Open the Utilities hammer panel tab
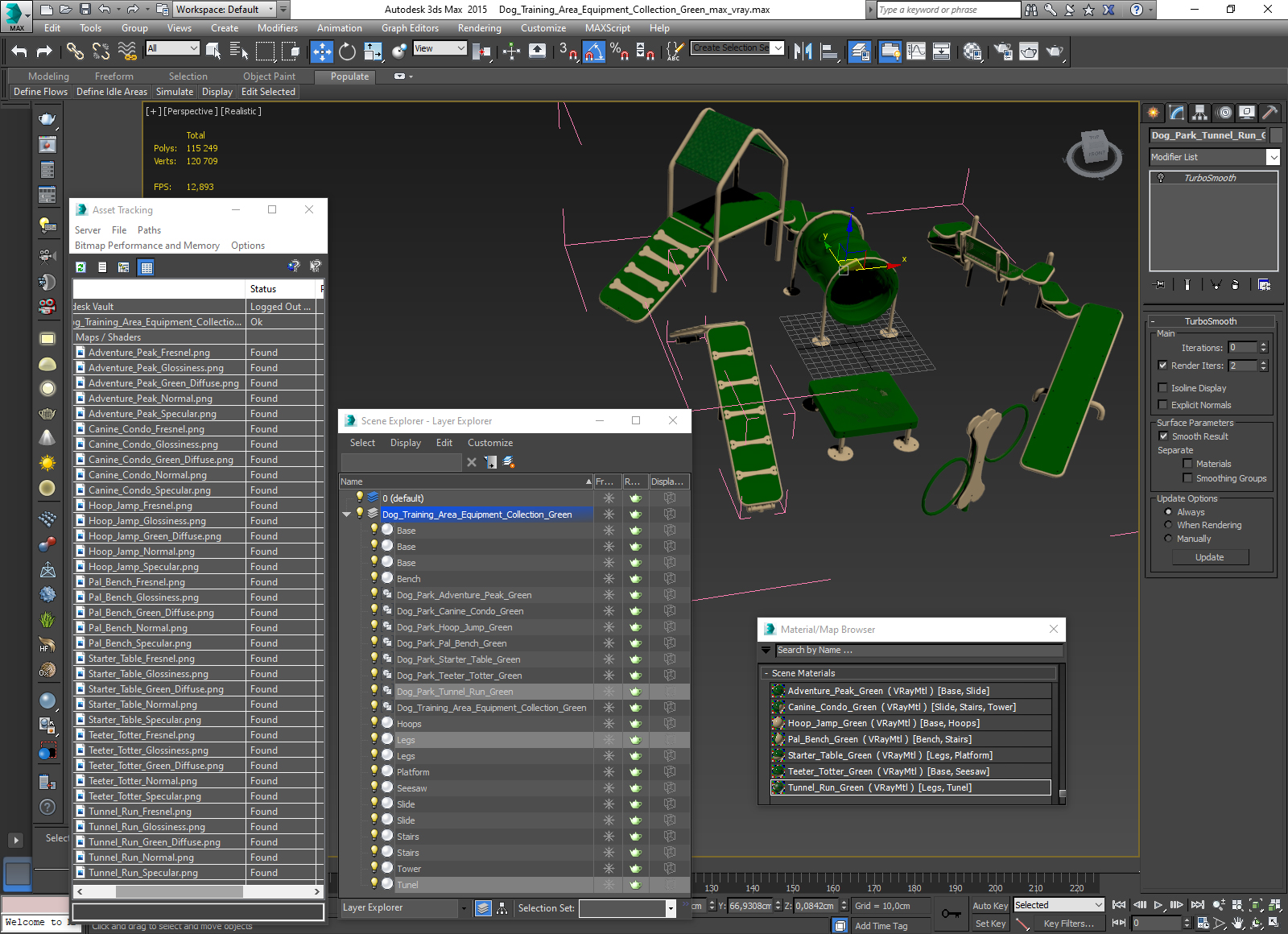1288x934 pixels. (1270, 113)
